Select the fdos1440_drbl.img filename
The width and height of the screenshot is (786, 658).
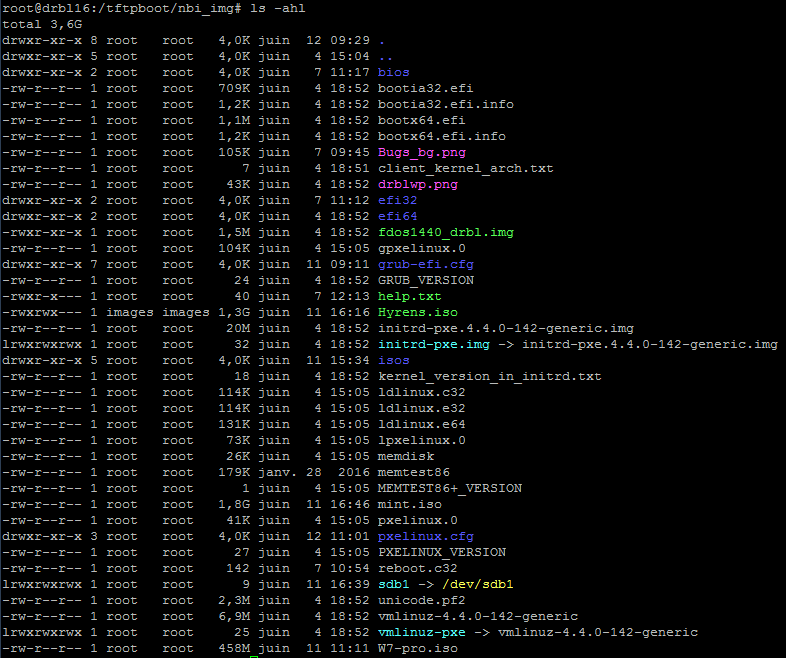tap(446, 232)
